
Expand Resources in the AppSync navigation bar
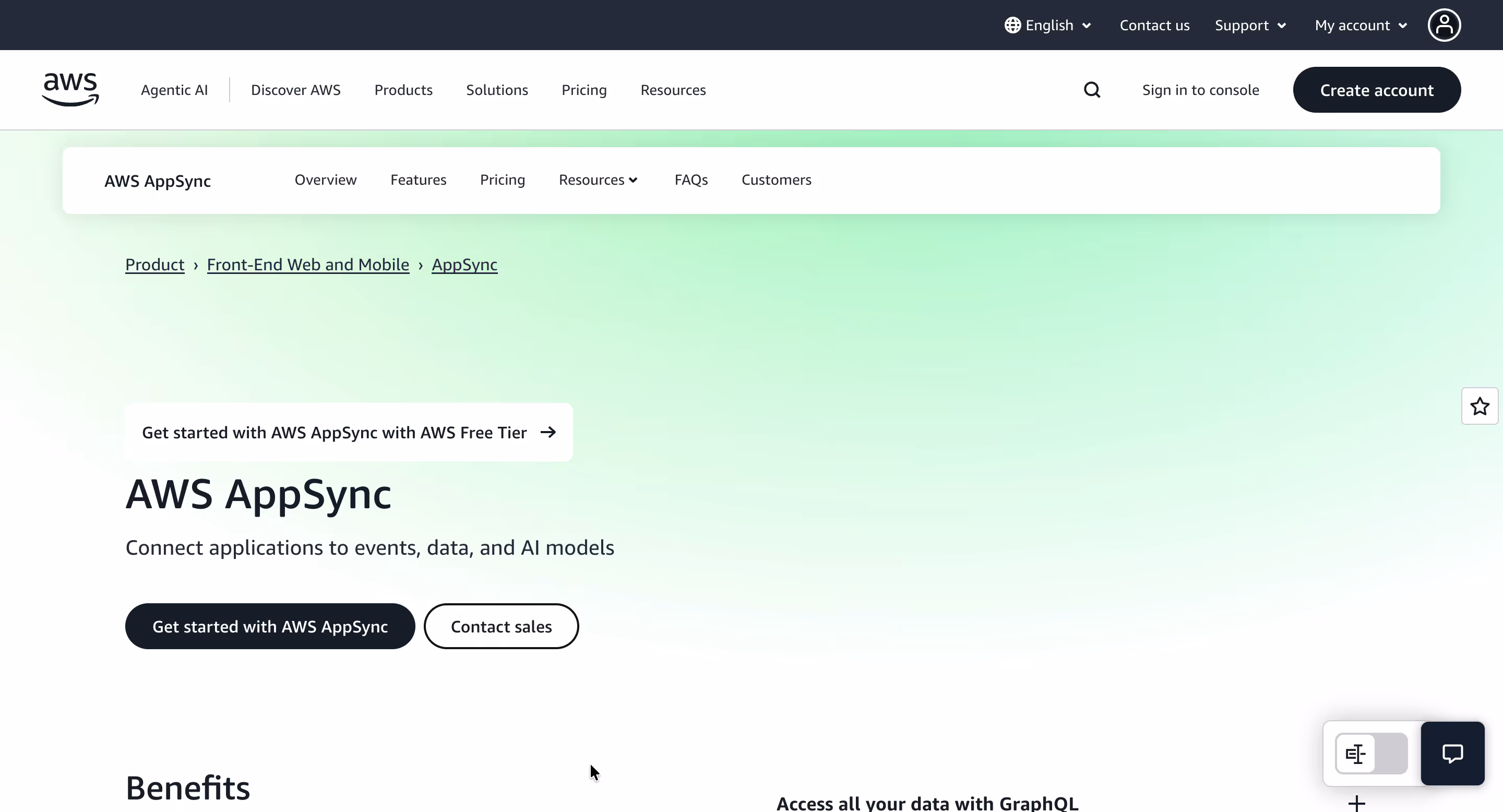pos(598,180)
